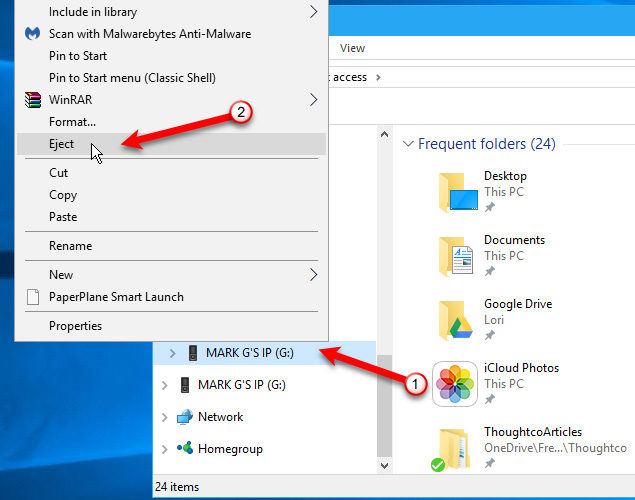The height and width of the screenshot is (500, 635).
Task: Open the ThoughtcoArticles folder icon
Action: click(x=455, y=448)
